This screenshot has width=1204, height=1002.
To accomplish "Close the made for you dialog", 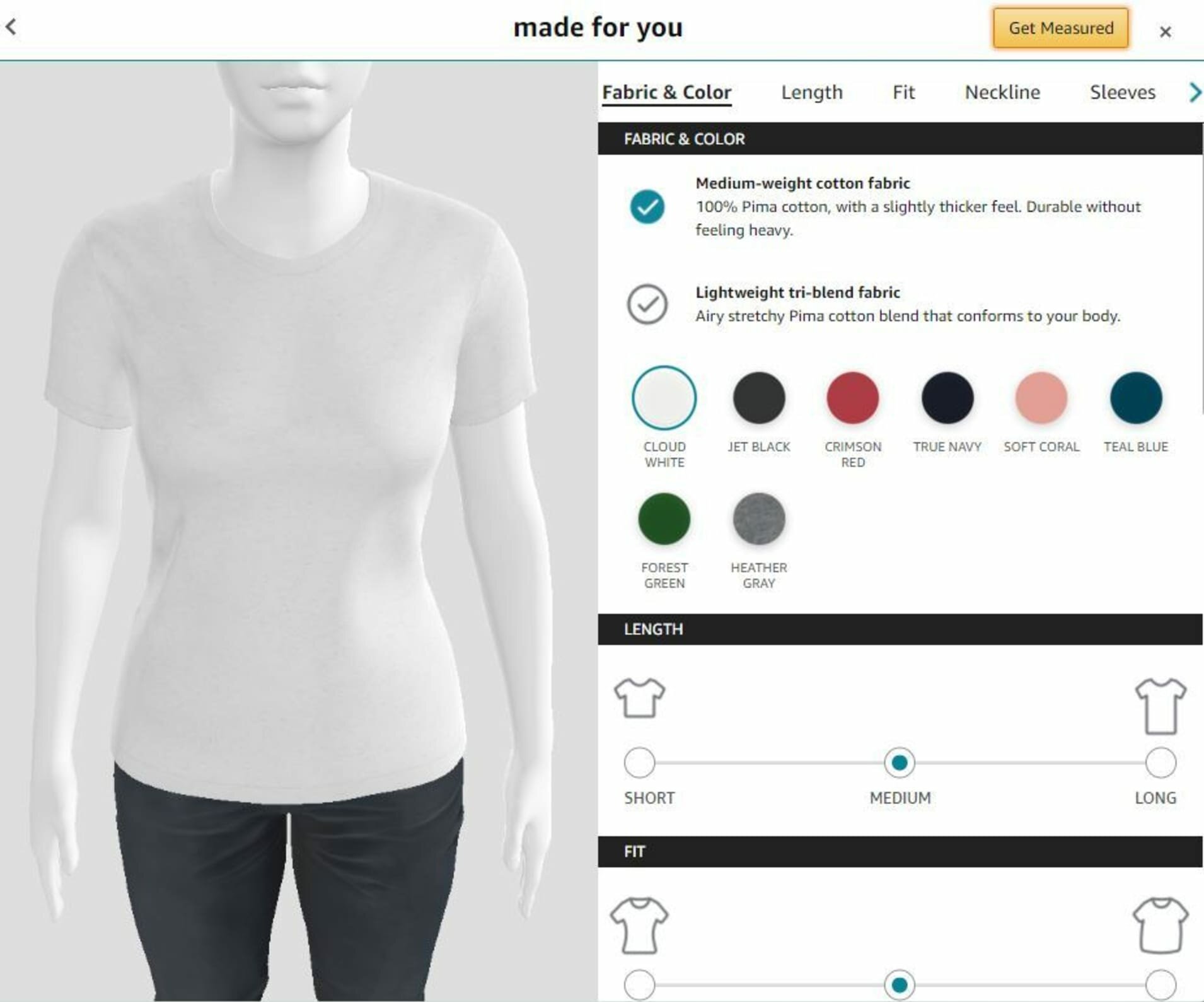I will [1165, 32].
